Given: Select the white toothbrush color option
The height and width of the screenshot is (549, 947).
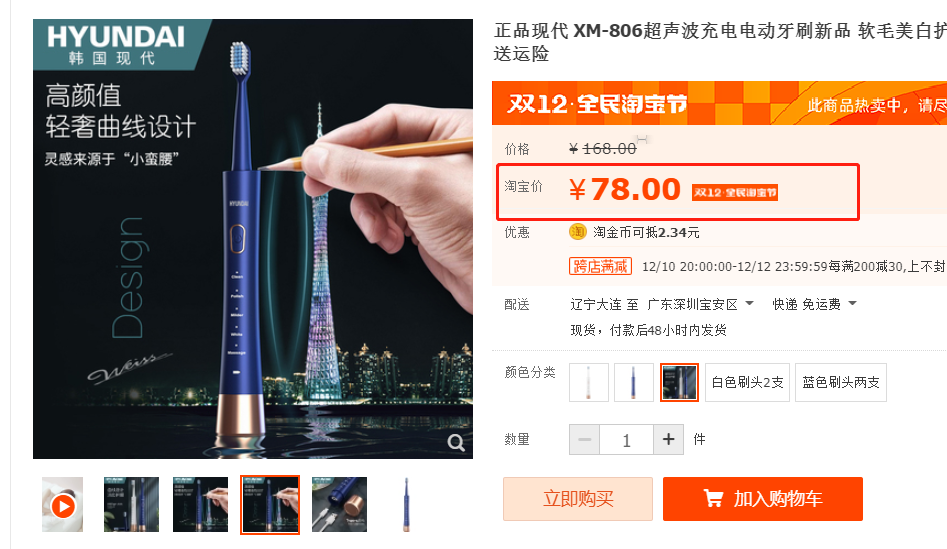Looking at the screenshot, I should point(589,382).
